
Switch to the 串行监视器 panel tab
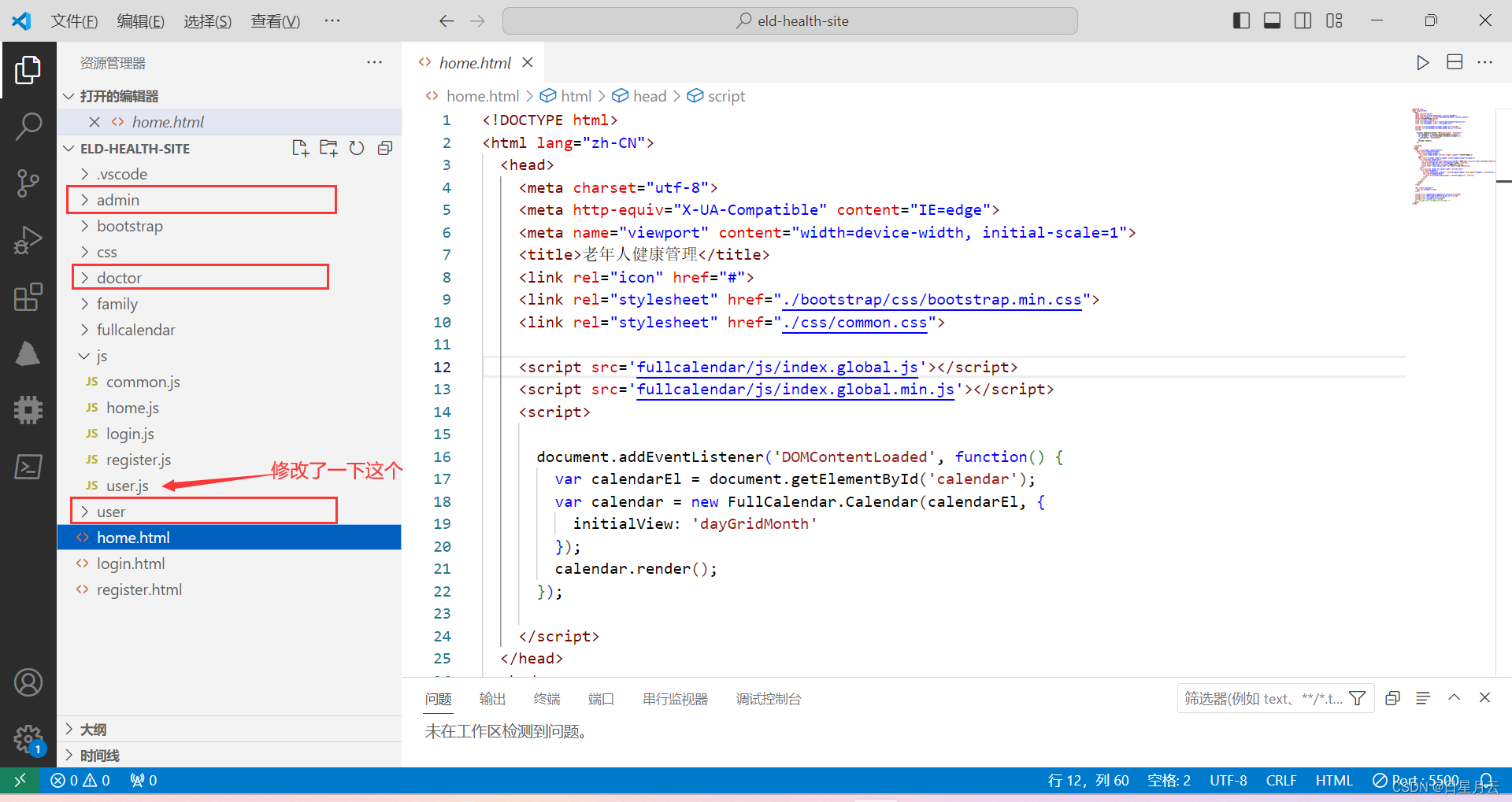[x=675, y=699]
